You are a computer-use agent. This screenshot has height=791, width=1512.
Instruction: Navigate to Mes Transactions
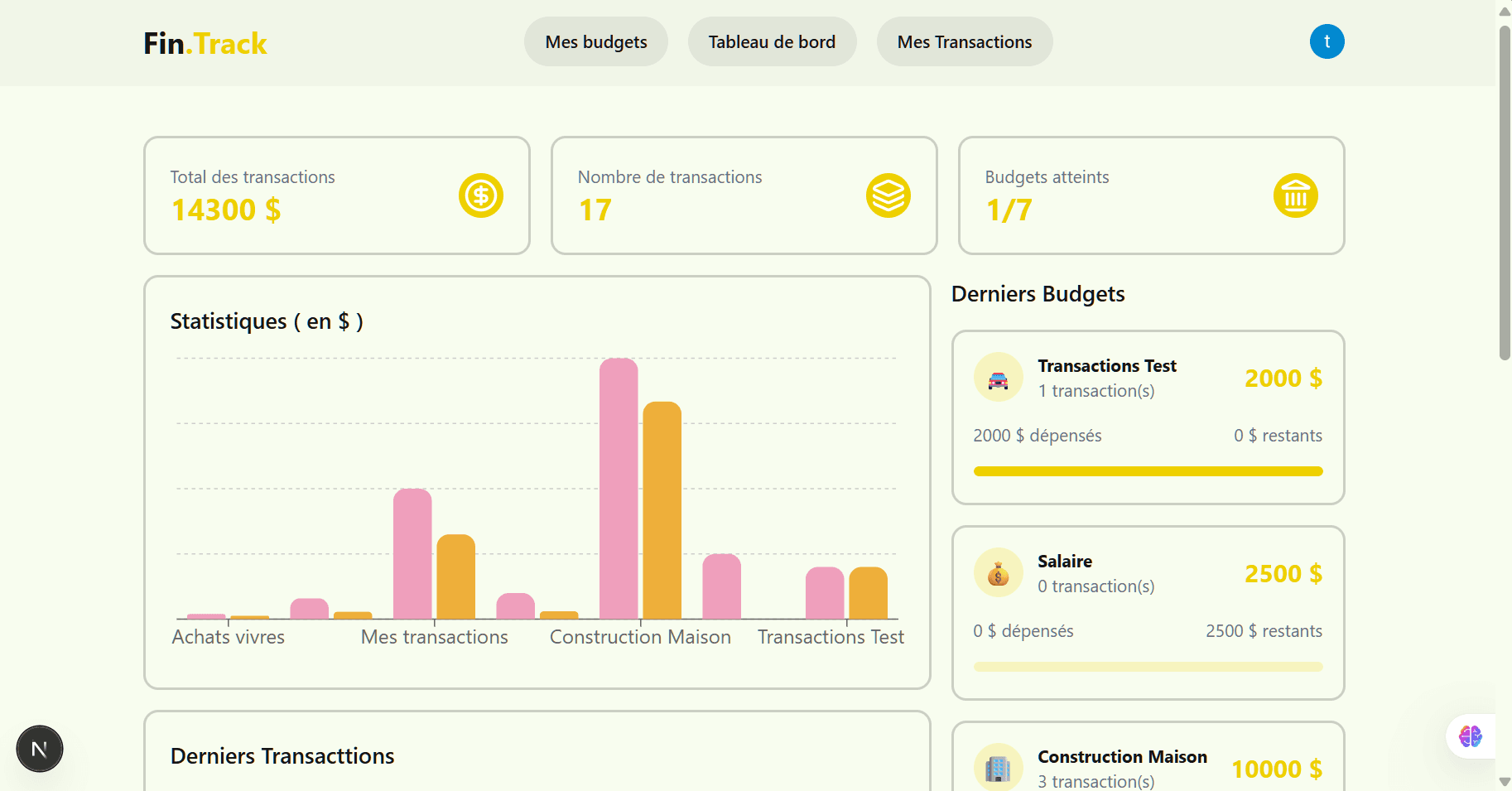[x=965, y=41]
